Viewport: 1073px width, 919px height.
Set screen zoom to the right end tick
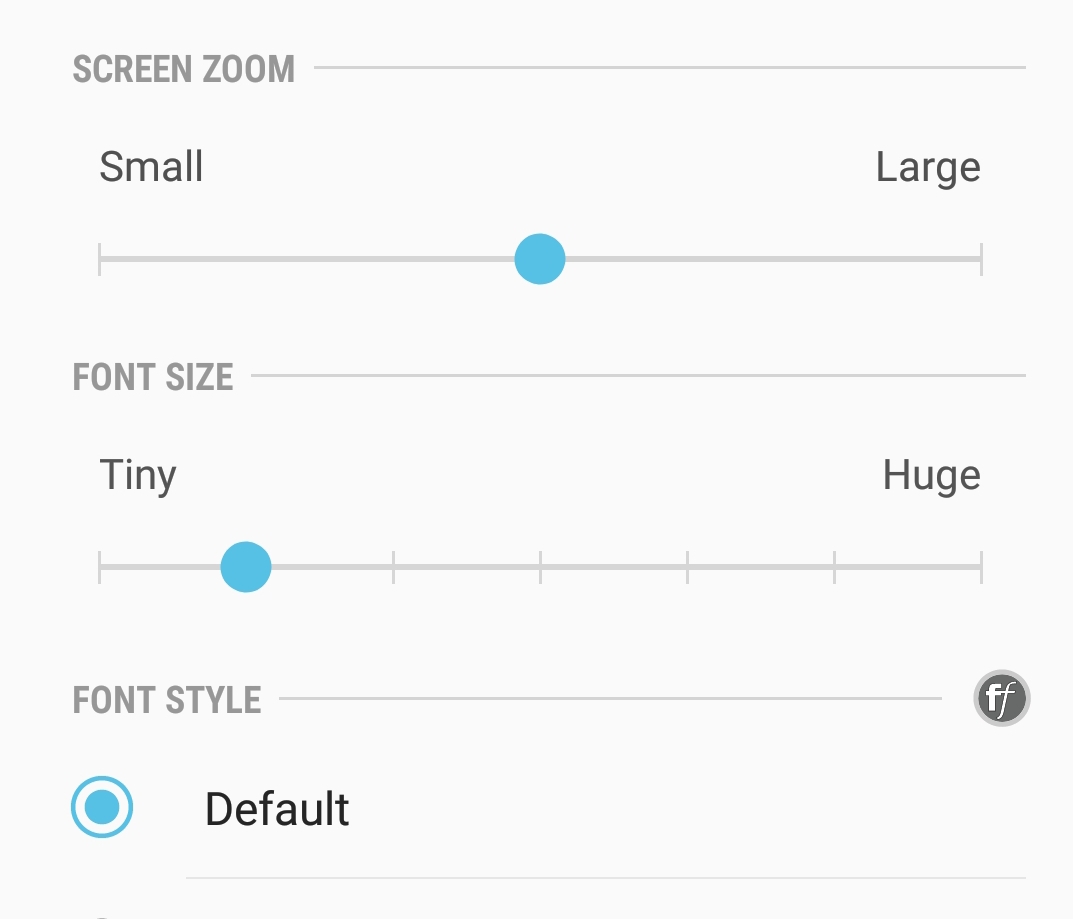point(980,259)
